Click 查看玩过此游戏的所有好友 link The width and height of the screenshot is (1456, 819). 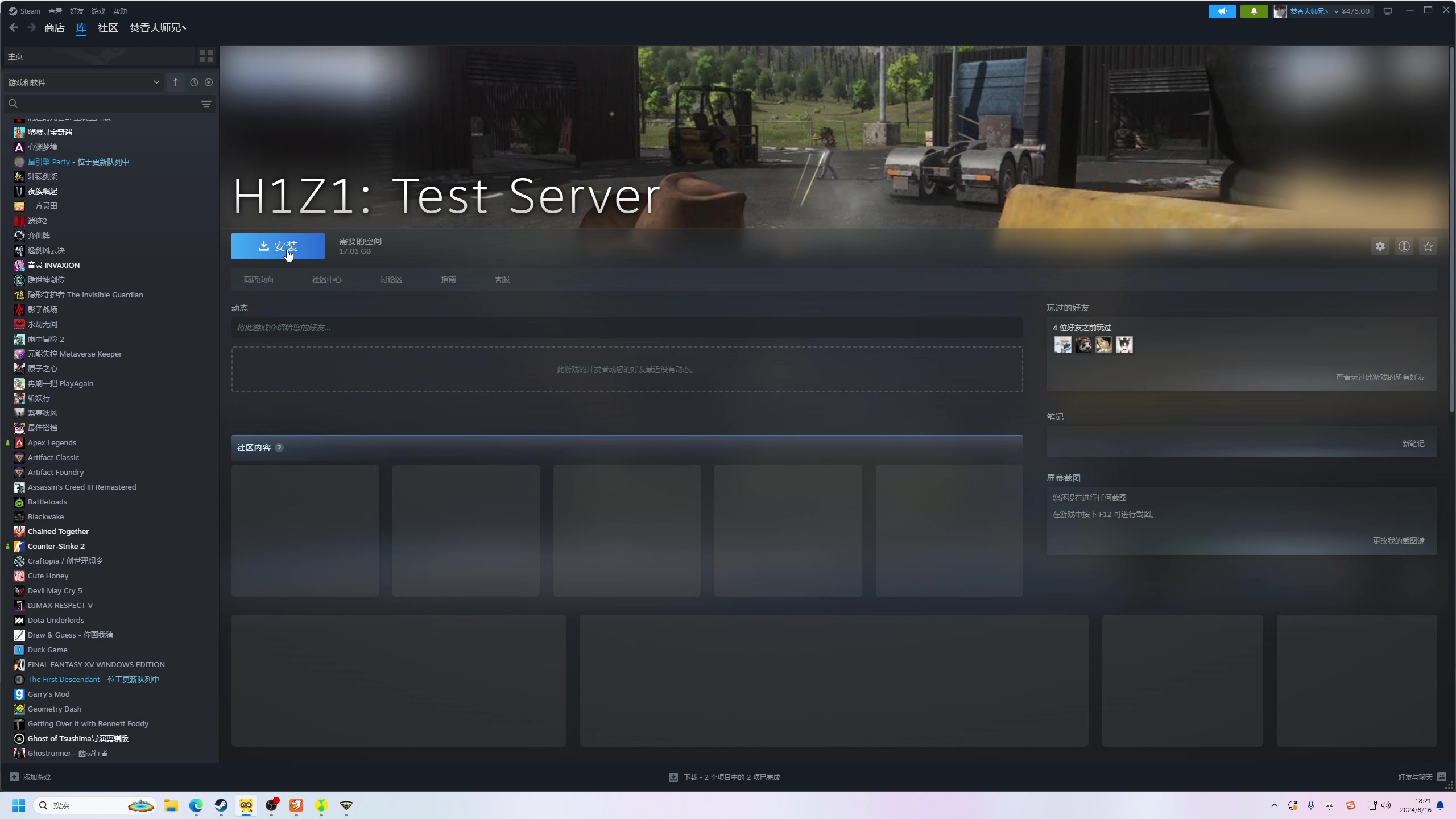coord(1380,377)
